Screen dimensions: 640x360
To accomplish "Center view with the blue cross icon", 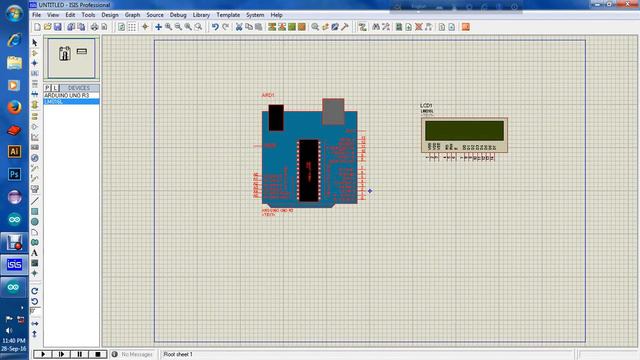I will (x=158, y=27).
